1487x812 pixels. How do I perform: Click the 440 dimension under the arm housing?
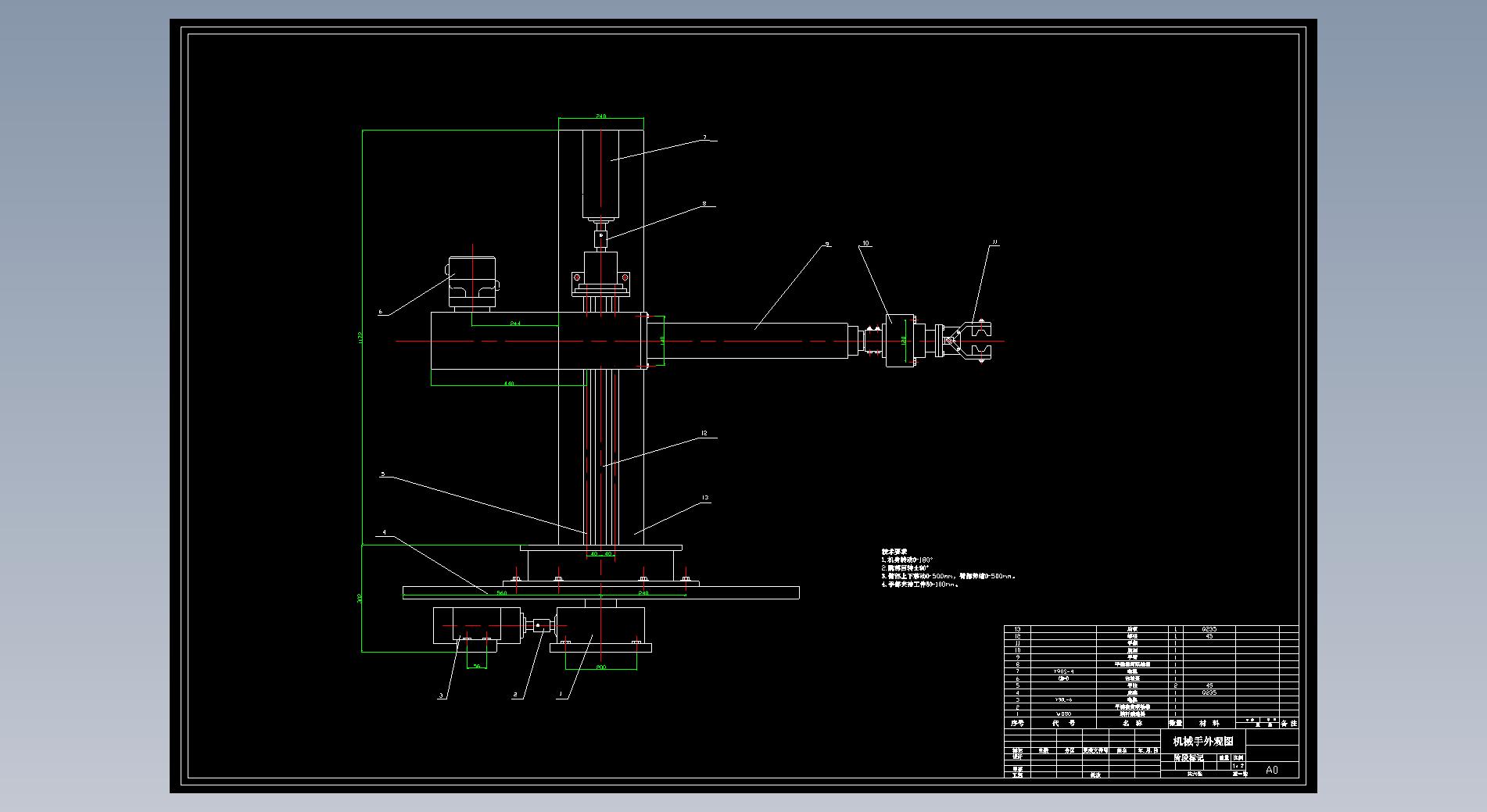(509, 384)
